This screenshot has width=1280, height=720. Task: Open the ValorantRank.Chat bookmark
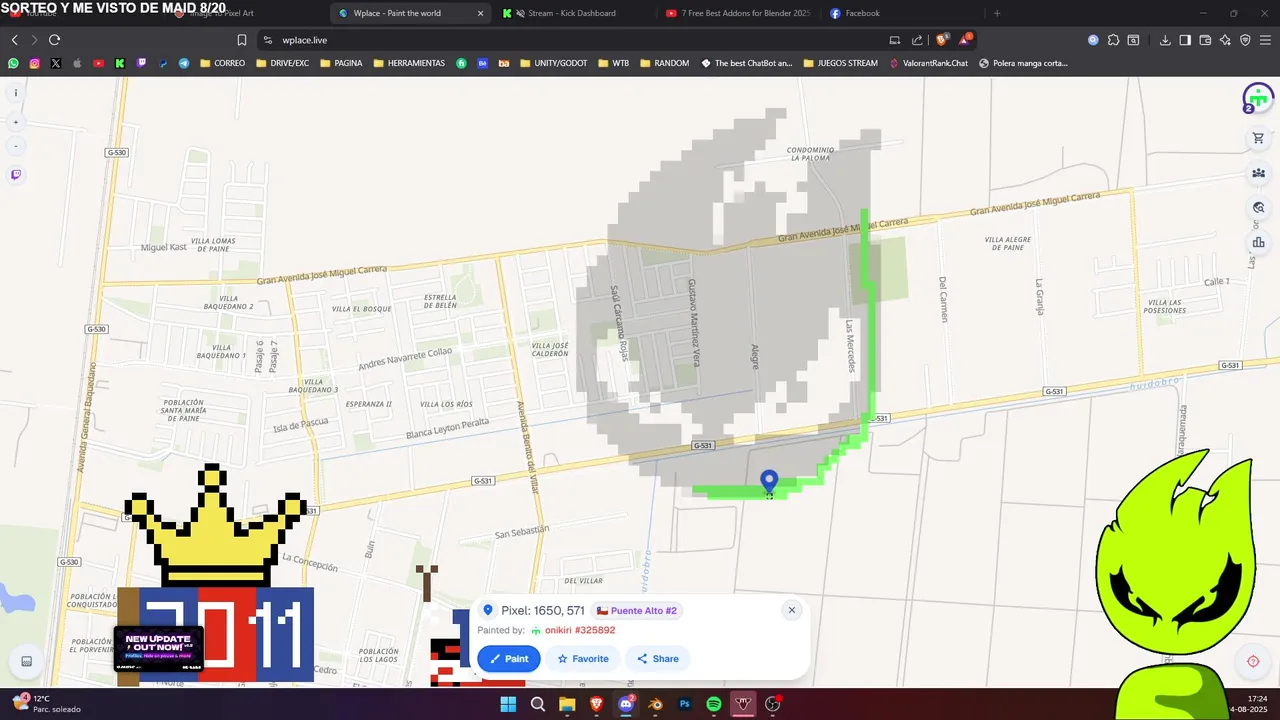[929, 63]
